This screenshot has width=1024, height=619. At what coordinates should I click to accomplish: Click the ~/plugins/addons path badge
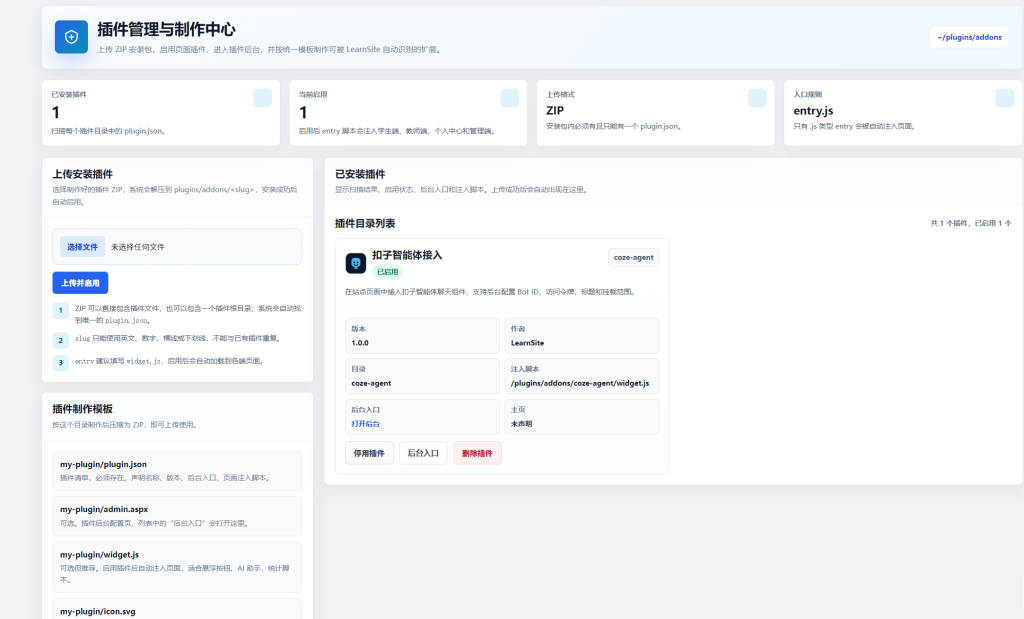click(x=969, y=37)
